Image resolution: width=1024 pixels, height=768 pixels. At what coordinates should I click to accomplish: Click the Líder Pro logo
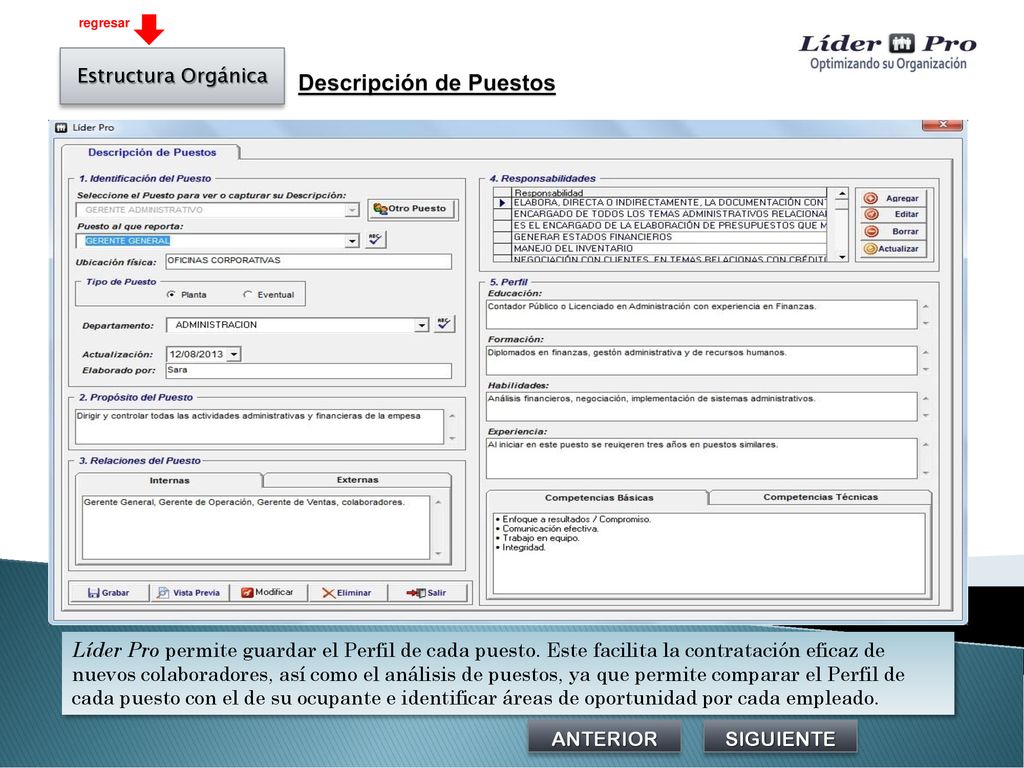point(888,52)
